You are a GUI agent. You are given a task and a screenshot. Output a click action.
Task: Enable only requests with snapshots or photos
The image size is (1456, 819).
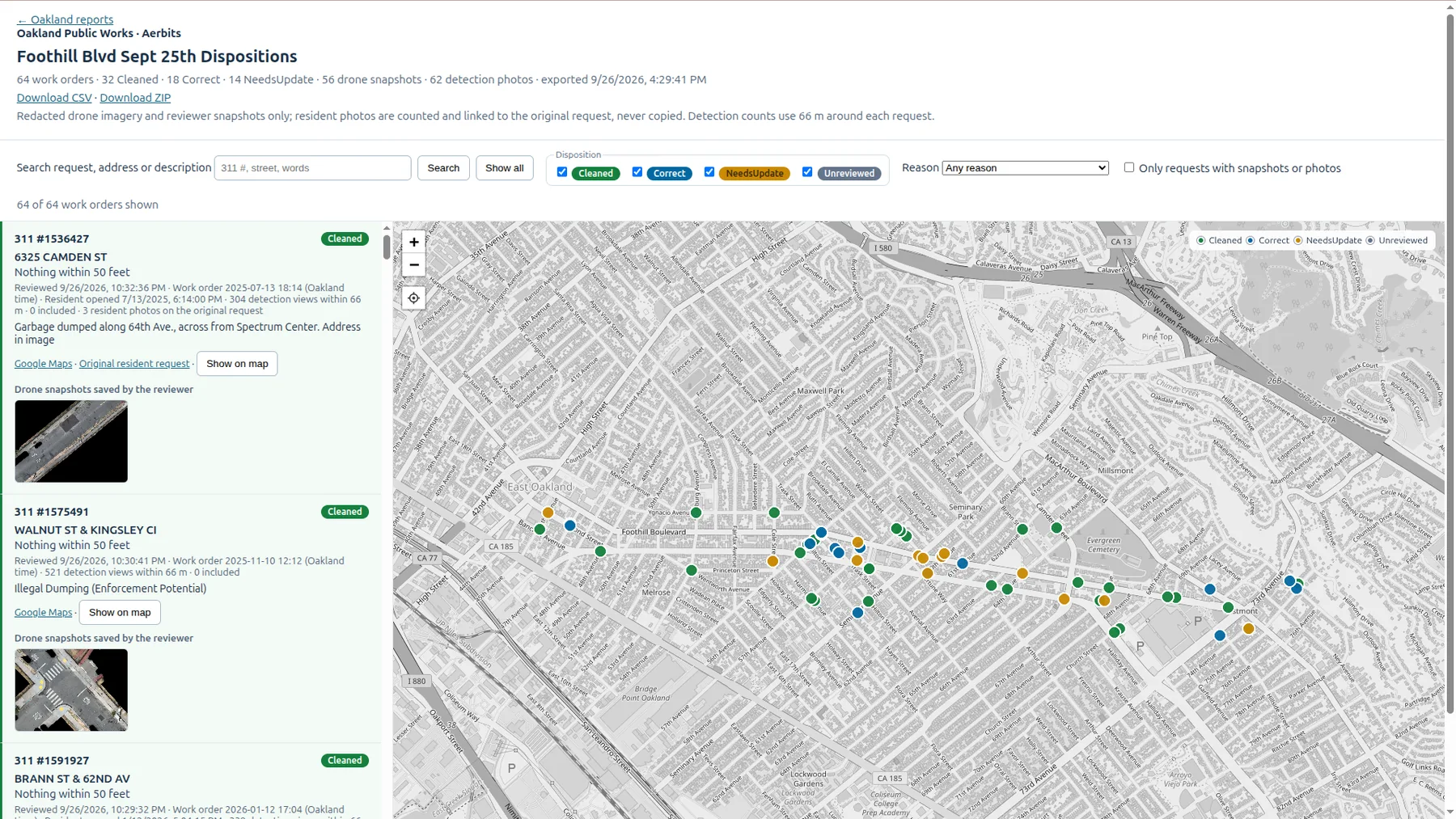coord(1129,167)
